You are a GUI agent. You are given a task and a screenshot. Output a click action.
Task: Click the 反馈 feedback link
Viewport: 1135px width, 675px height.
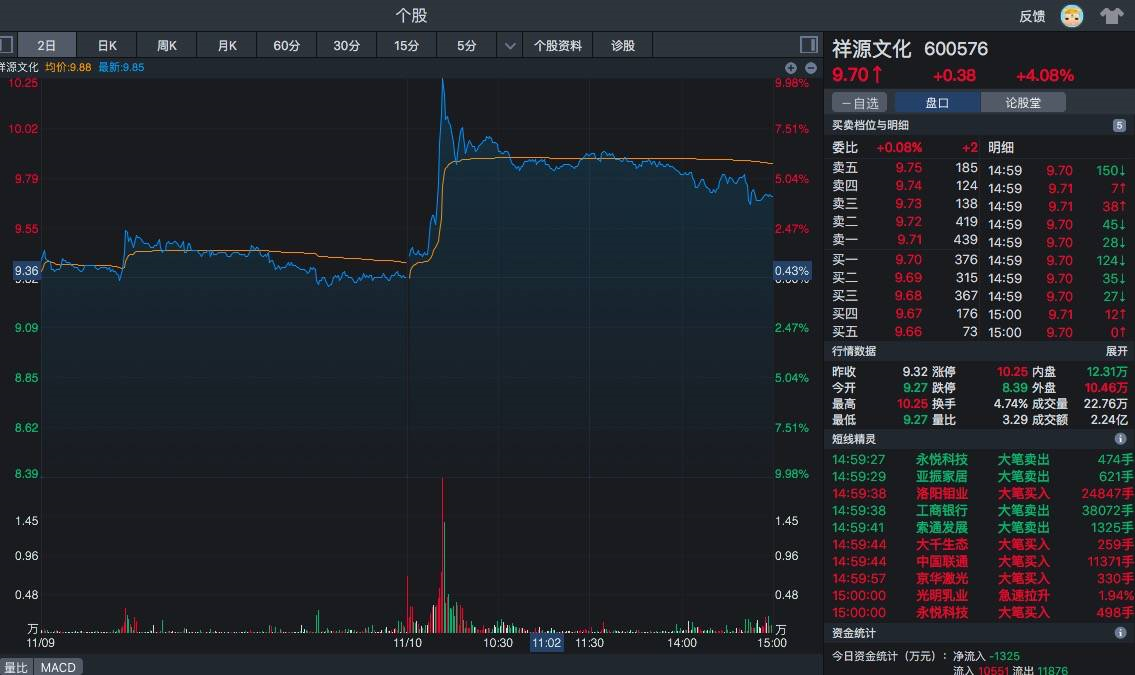[1032, 16]
